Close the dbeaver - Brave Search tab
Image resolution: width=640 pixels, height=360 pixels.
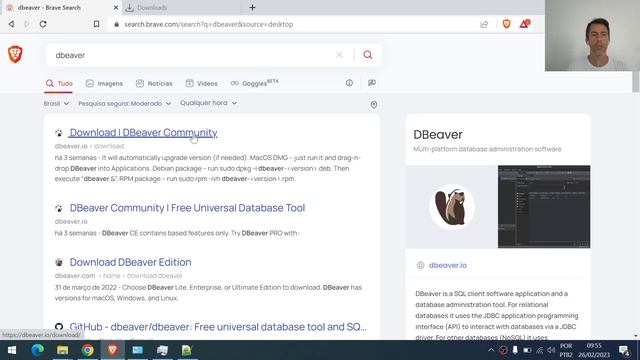(x=116, y=7)
